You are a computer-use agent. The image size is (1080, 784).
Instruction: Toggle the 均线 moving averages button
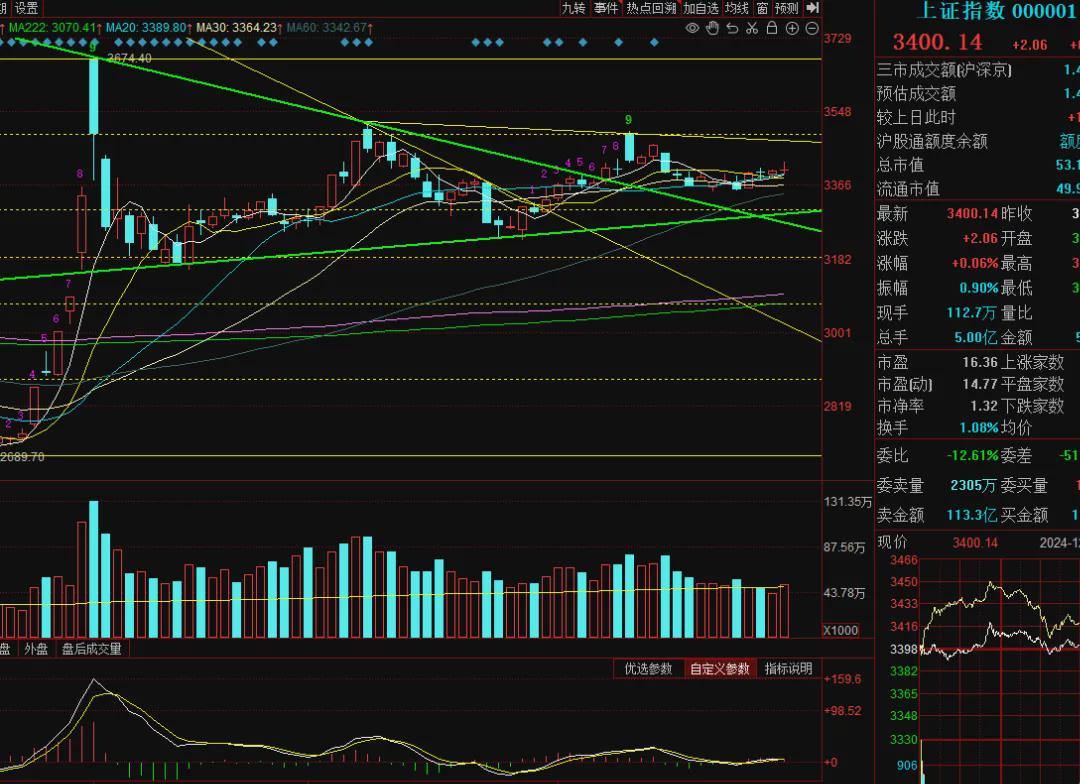[x=737, y=8]
